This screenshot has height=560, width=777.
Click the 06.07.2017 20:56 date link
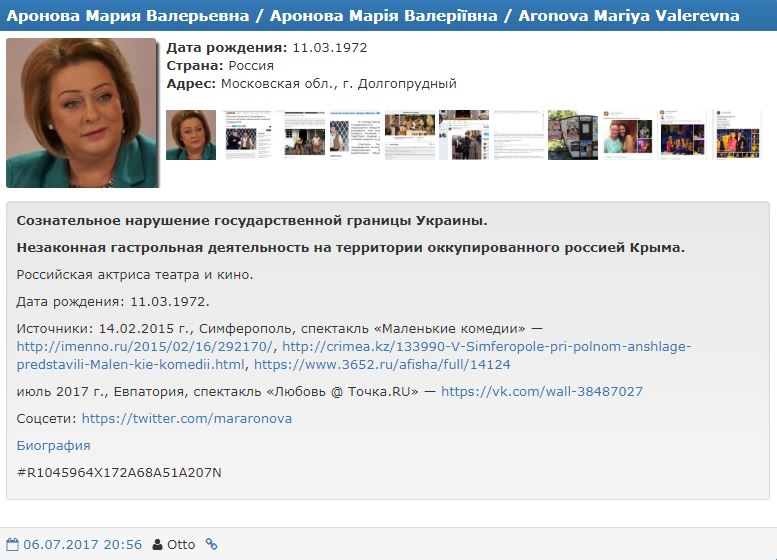coord(82,545)
